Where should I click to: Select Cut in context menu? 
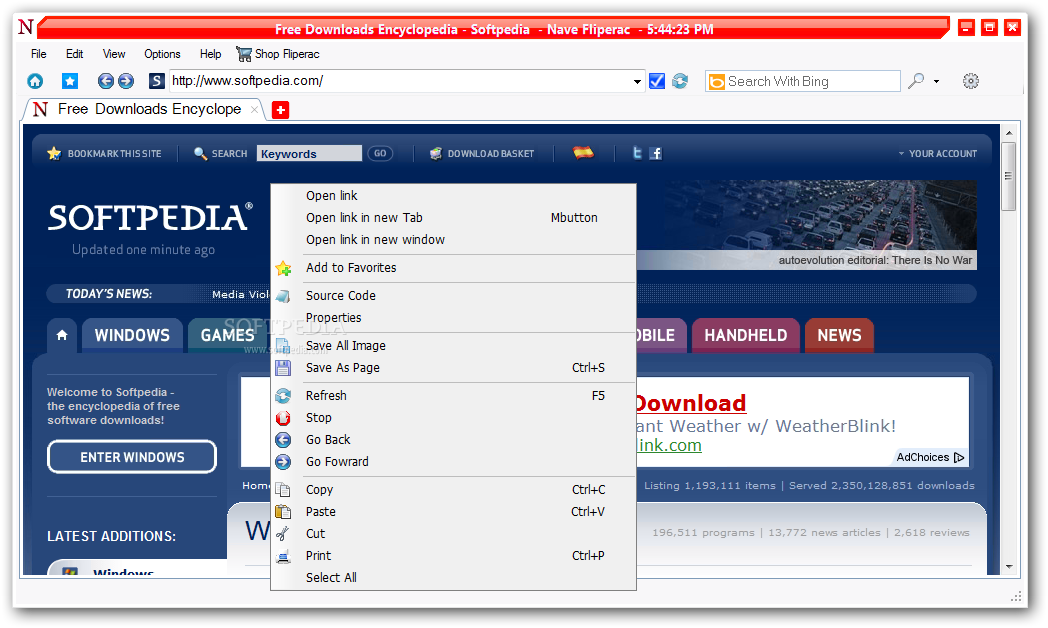453,534
